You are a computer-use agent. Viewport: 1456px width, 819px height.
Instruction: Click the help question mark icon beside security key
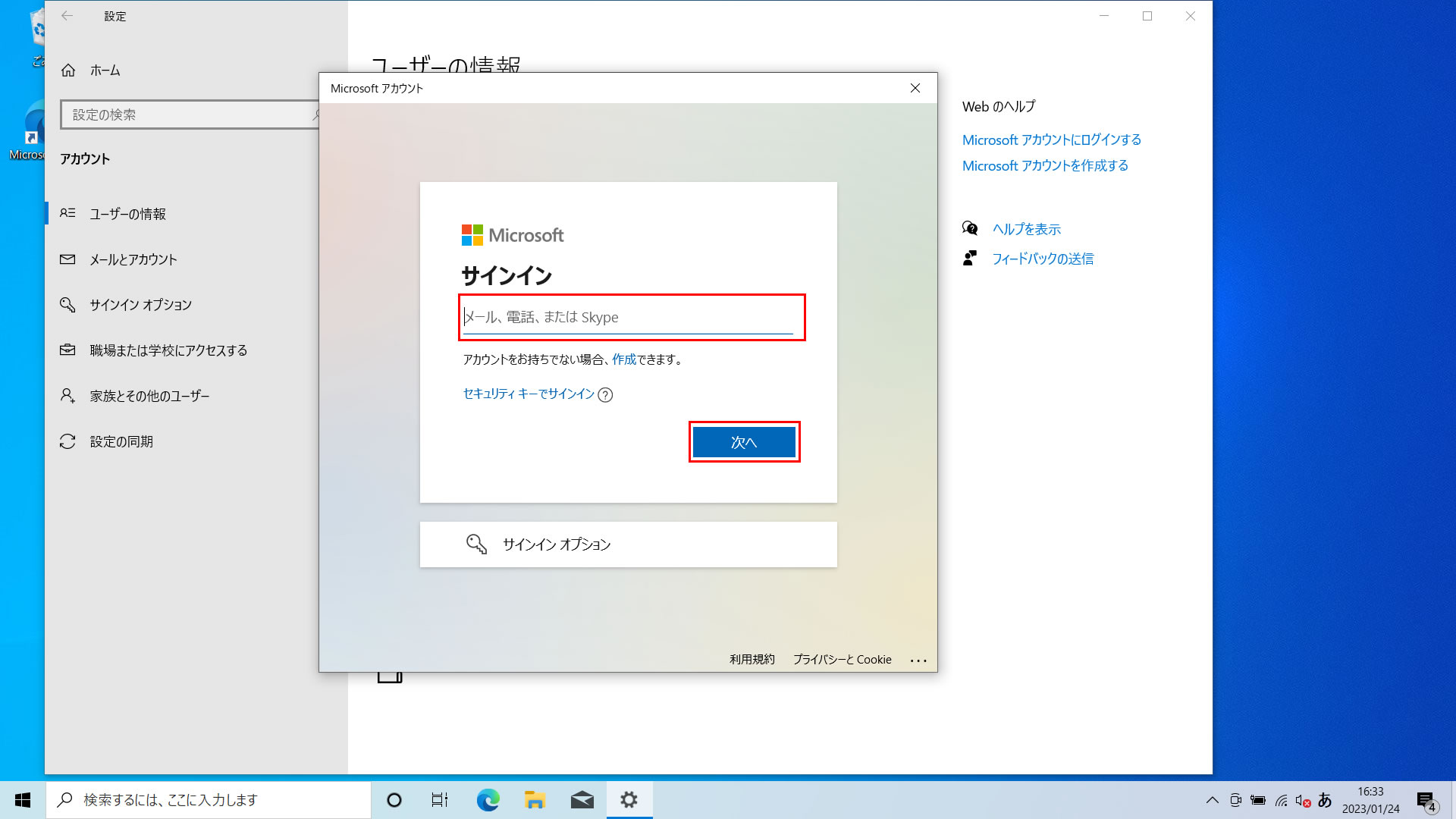[x=605, y=394]
